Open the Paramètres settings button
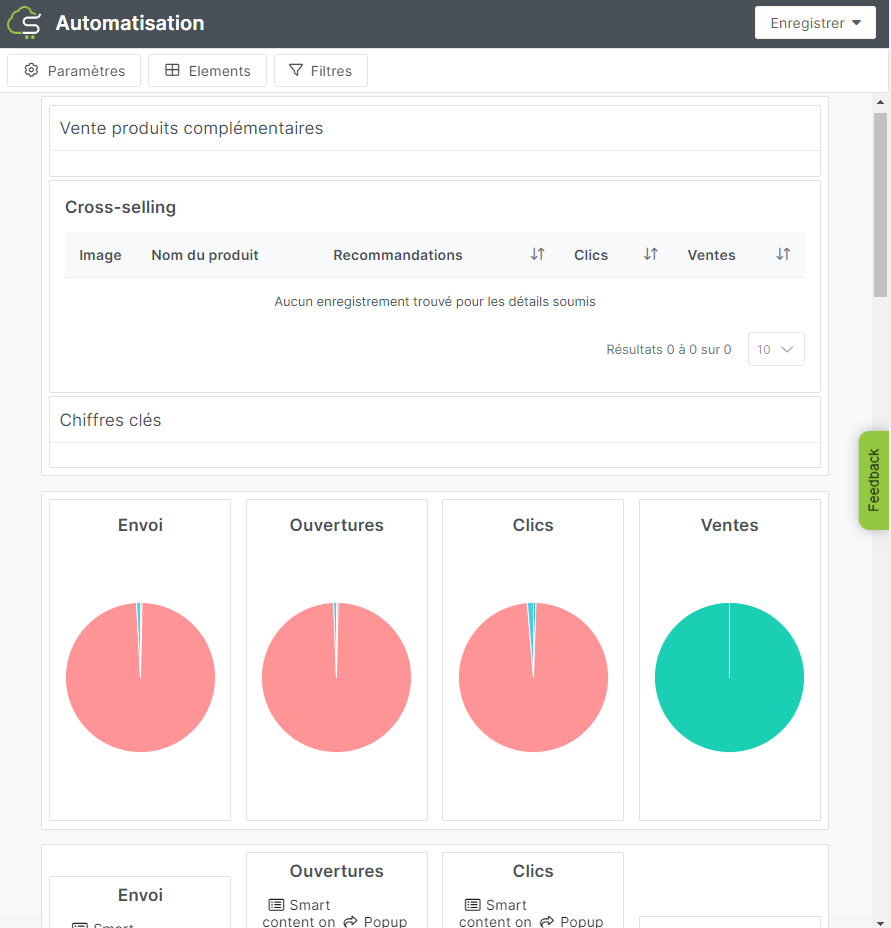 74,70
